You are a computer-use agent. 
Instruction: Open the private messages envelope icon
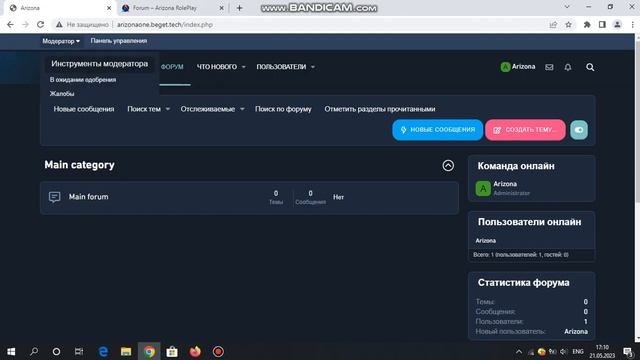(549, 67)
